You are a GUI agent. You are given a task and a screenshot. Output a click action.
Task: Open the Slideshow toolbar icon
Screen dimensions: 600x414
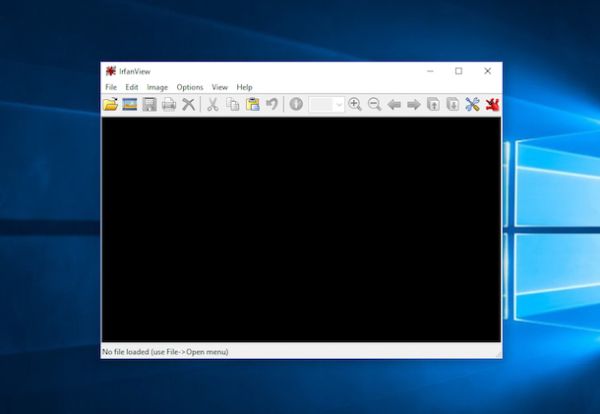[x=130, y=104]
